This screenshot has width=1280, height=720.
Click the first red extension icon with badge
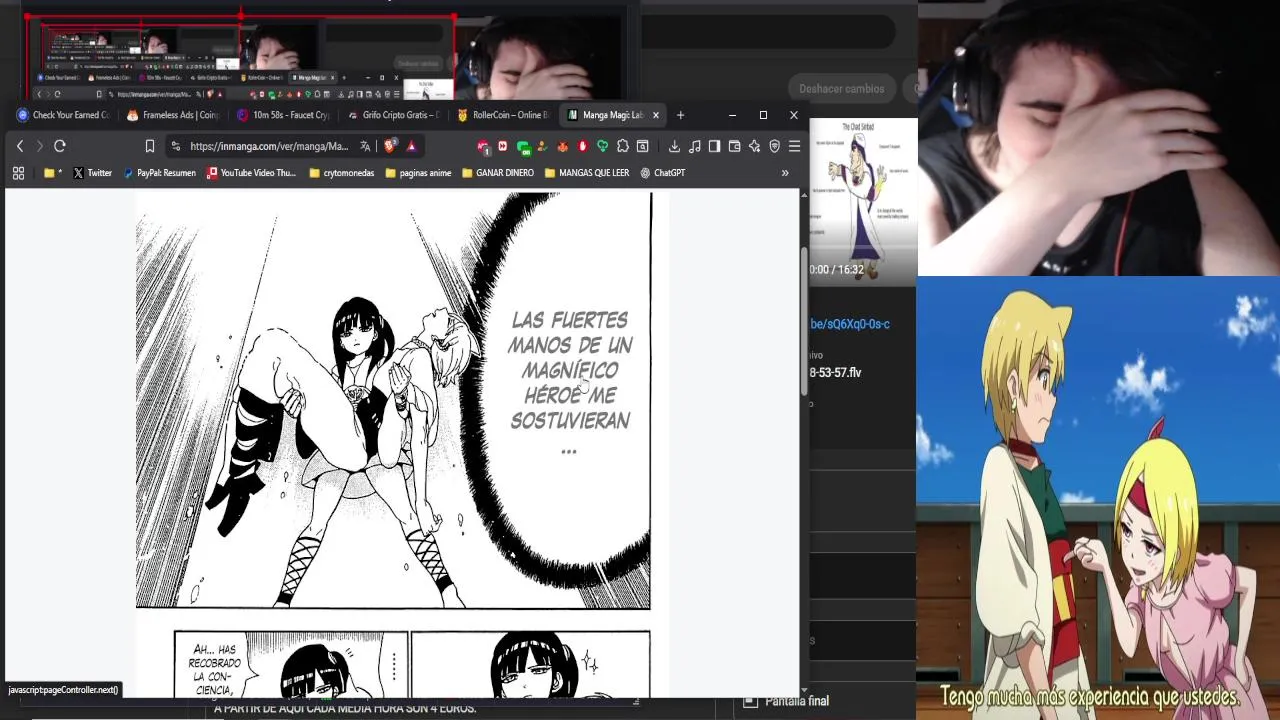tap(484, 147)
